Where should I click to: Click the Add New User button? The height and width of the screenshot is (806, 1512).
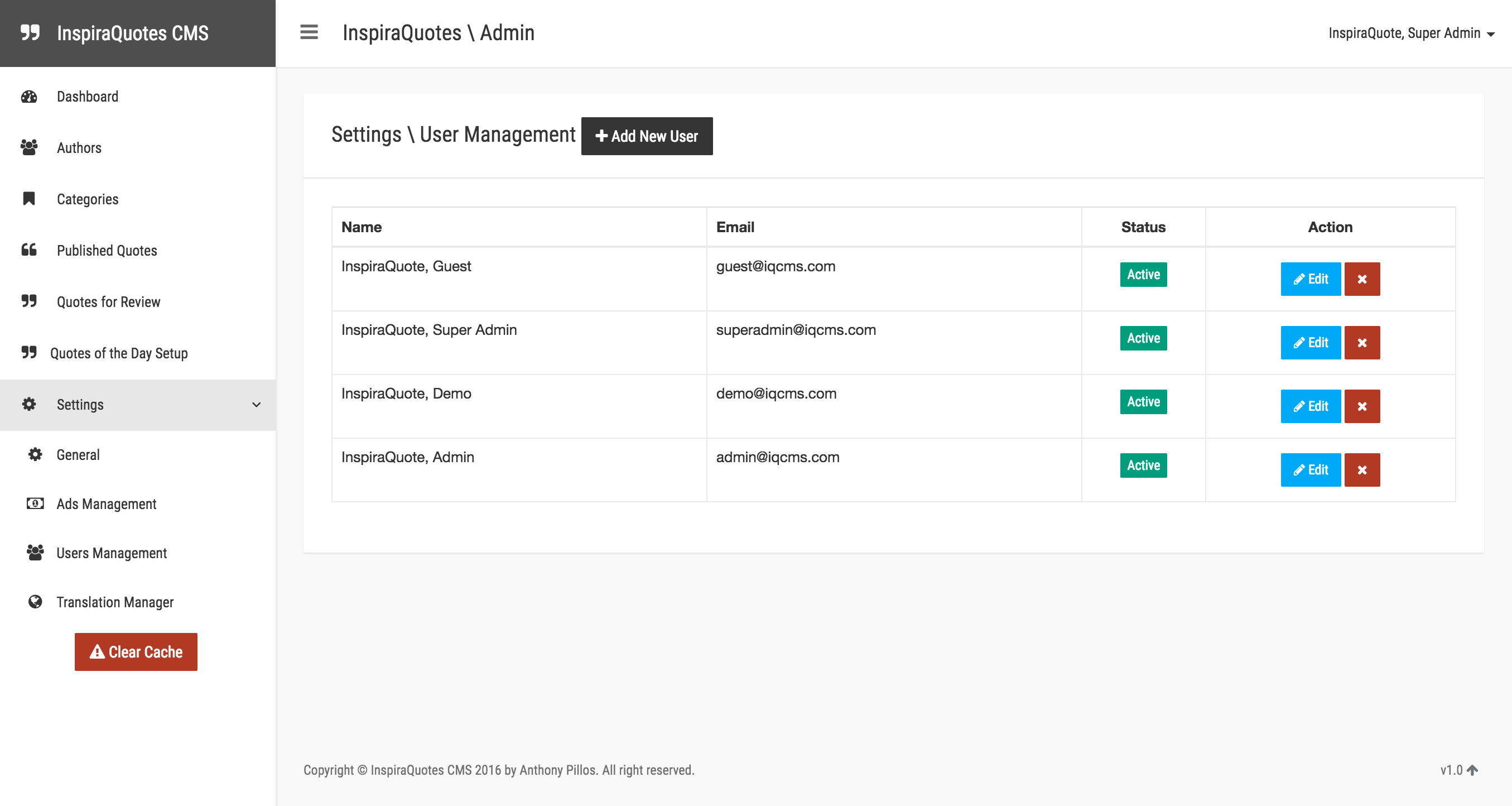646,136
